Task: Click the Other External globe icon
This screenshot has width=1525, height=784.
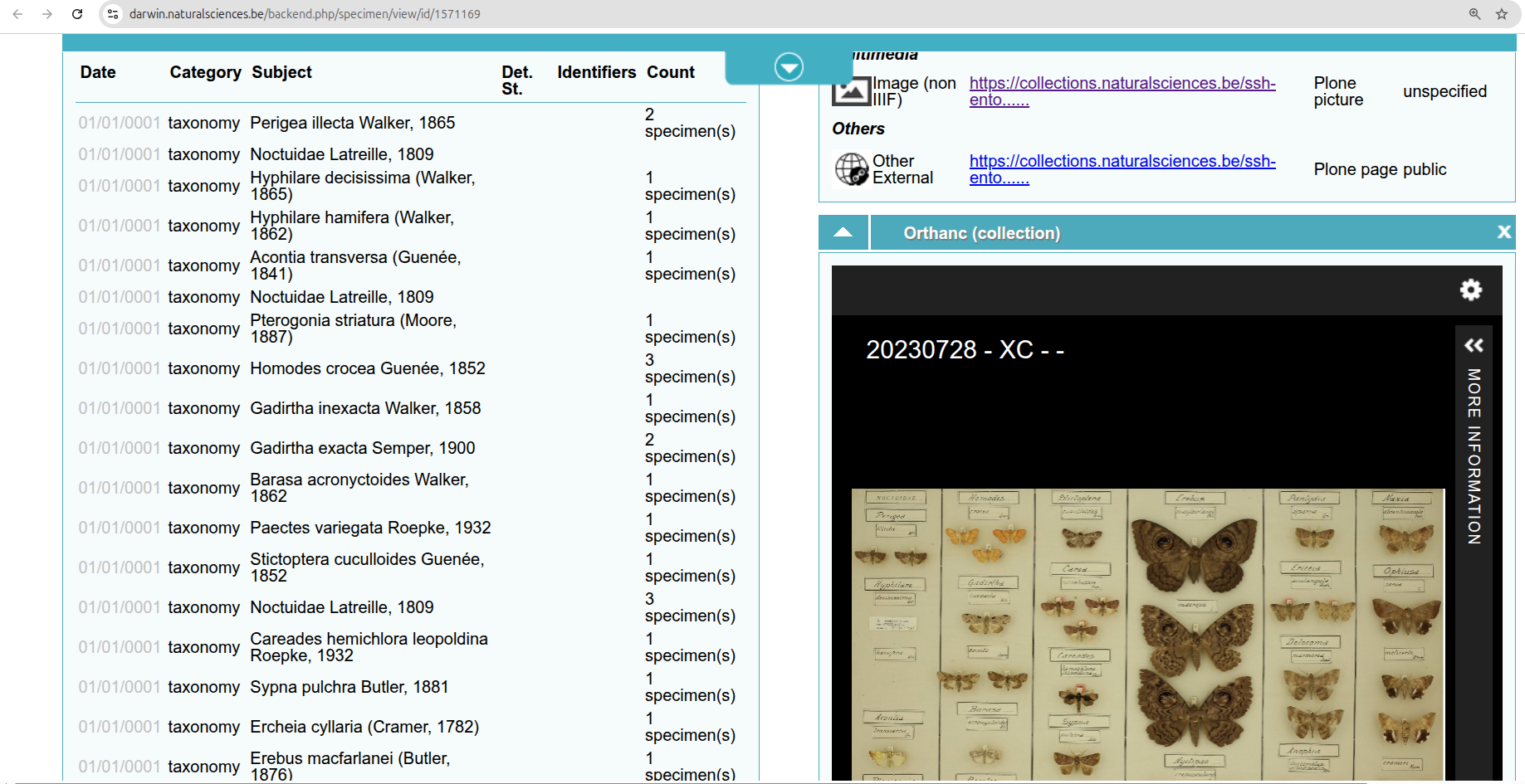Action: 852,169
